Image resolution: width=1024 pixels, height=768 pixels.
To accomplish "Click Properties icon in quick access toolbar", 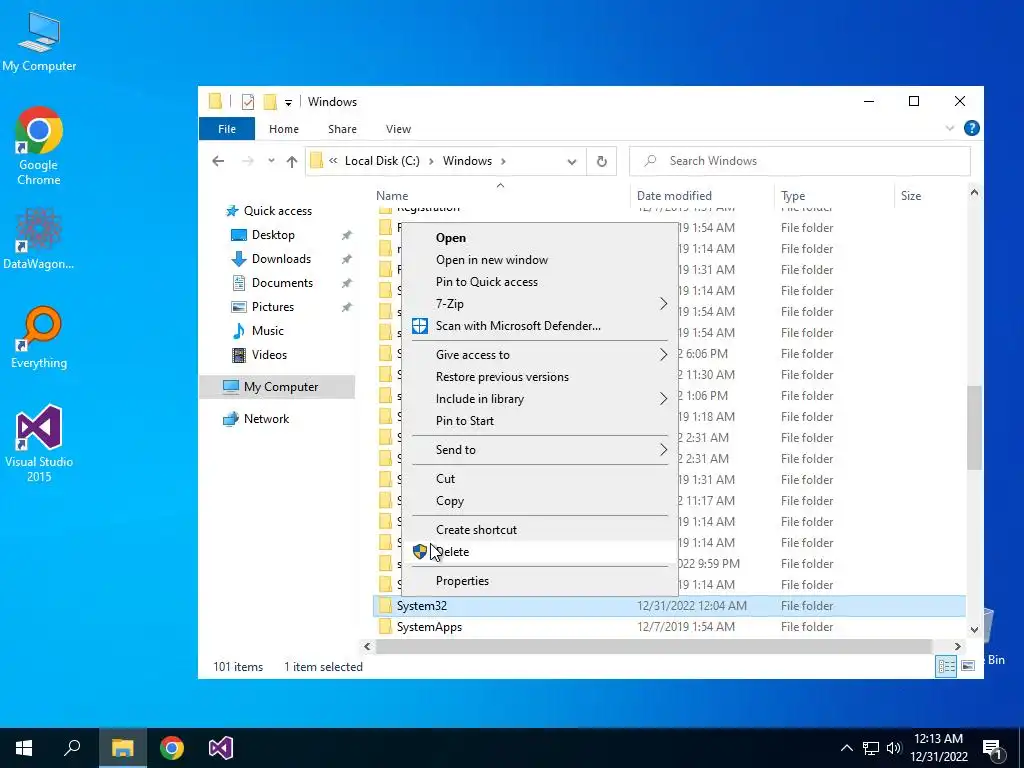I will [x=248, y=102].
